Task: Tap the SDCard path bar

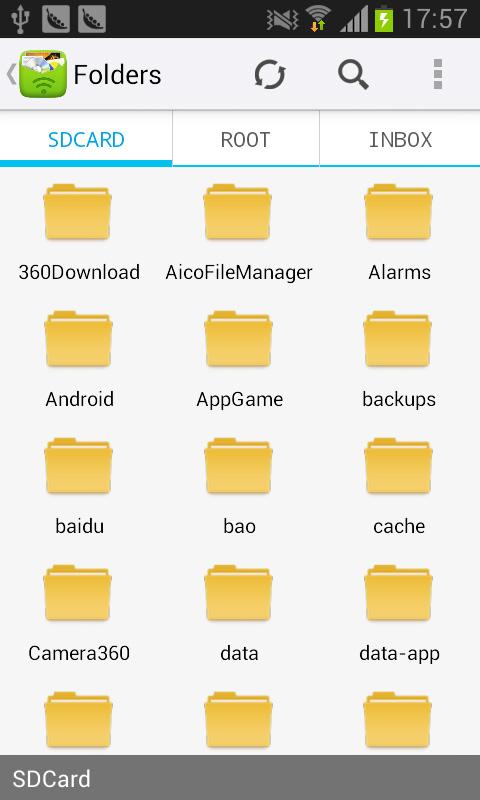Action: coord(240,778)
